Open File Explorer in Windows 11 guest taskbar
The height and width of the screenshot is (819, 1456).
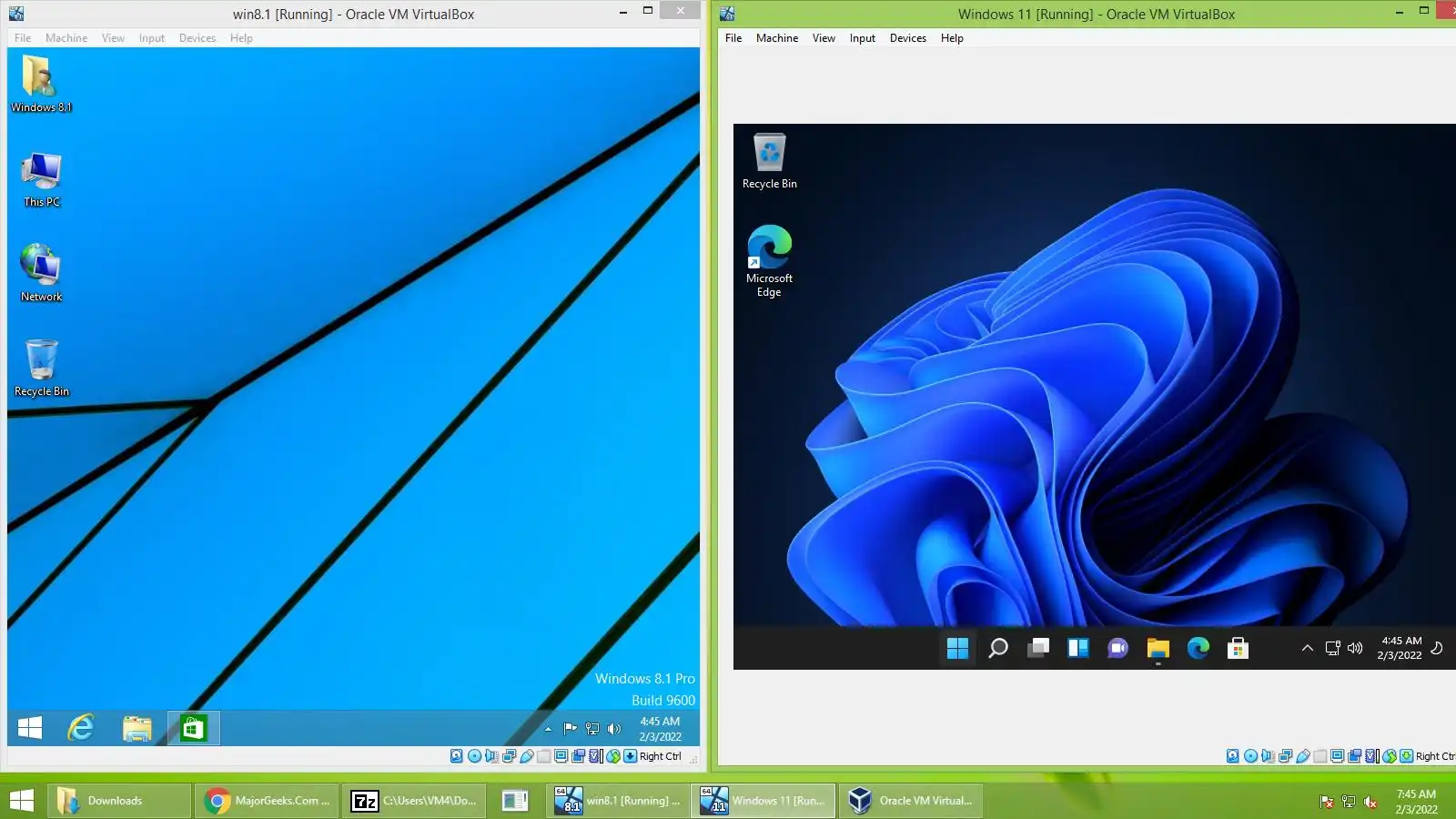(1158, 648)
